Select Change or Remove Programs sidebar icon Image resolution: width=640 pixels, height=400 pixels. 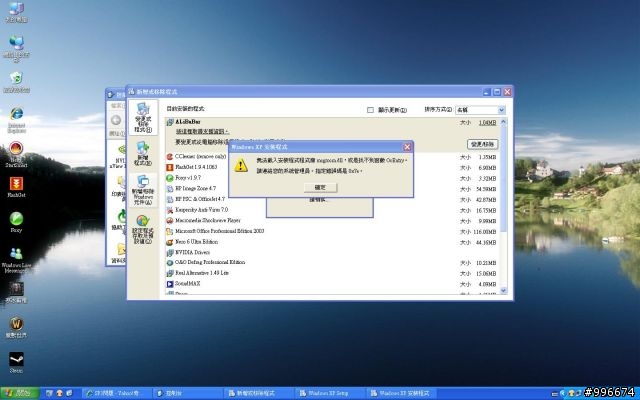click(x=143, y=118)
